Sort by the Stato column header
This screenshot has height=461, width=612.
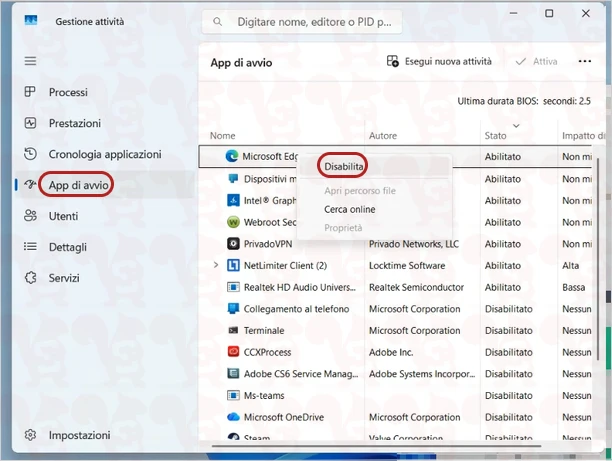click(x=495, y=135)
